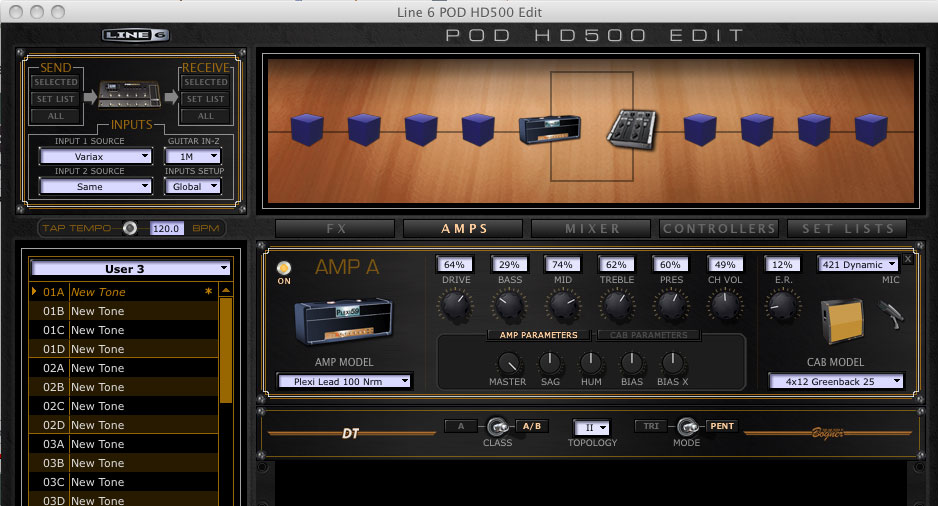Click the BIAS knob
The width and height of the screenshot is (938, 506).
point(632,362)
